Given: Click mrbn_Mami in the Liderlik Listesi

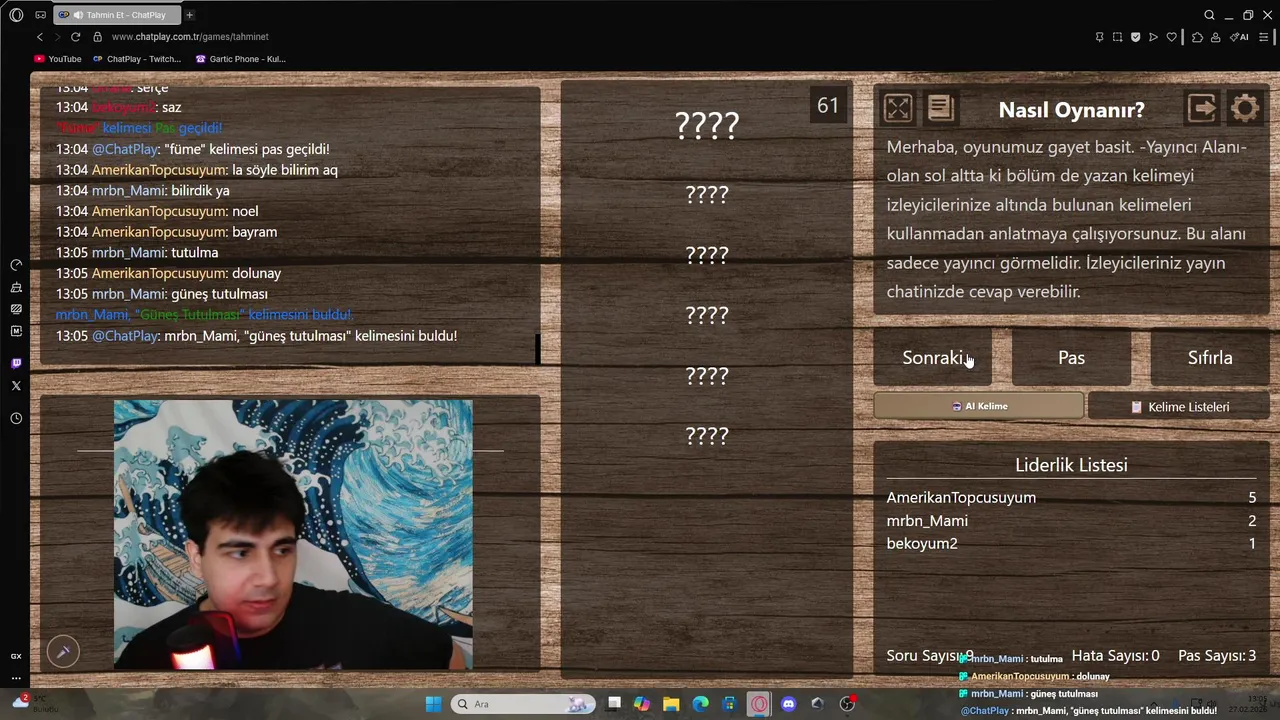Looking at the screenshot, I should [x=927, y=521].
